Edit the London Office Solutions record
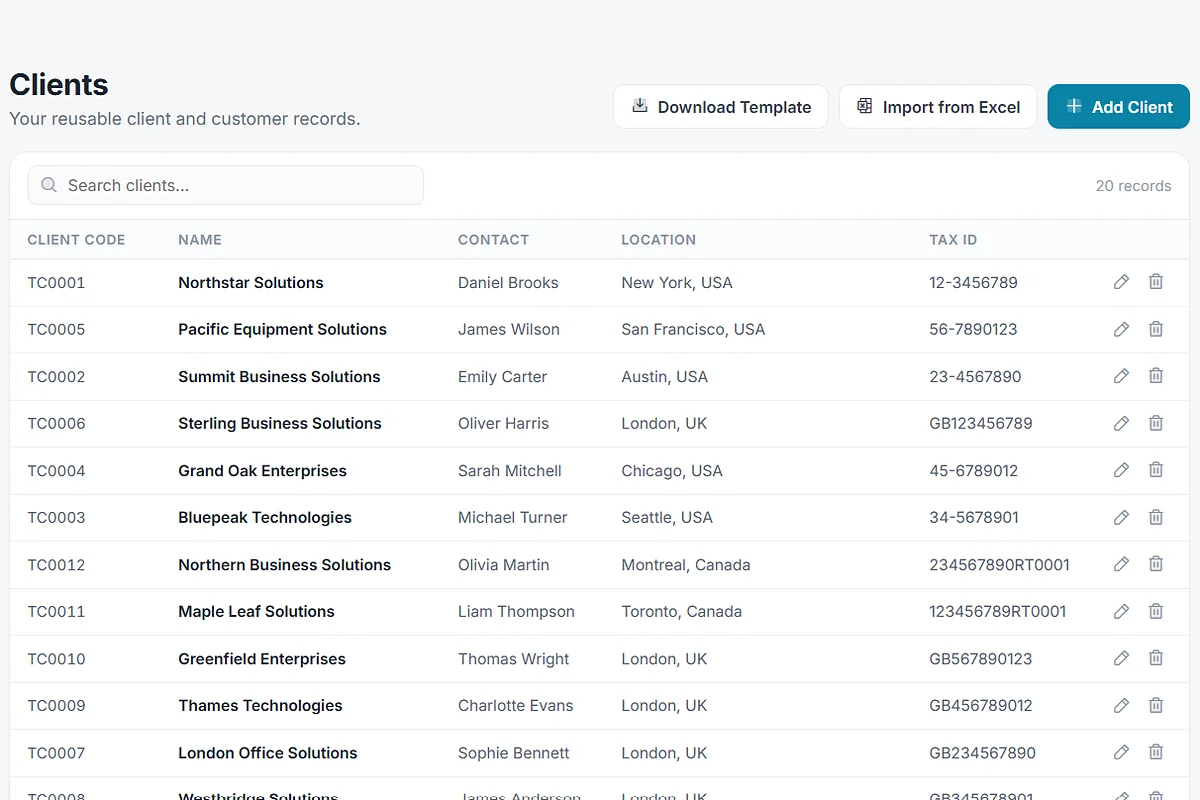This screenshot has width=1200, height=800. (1121, 752)
